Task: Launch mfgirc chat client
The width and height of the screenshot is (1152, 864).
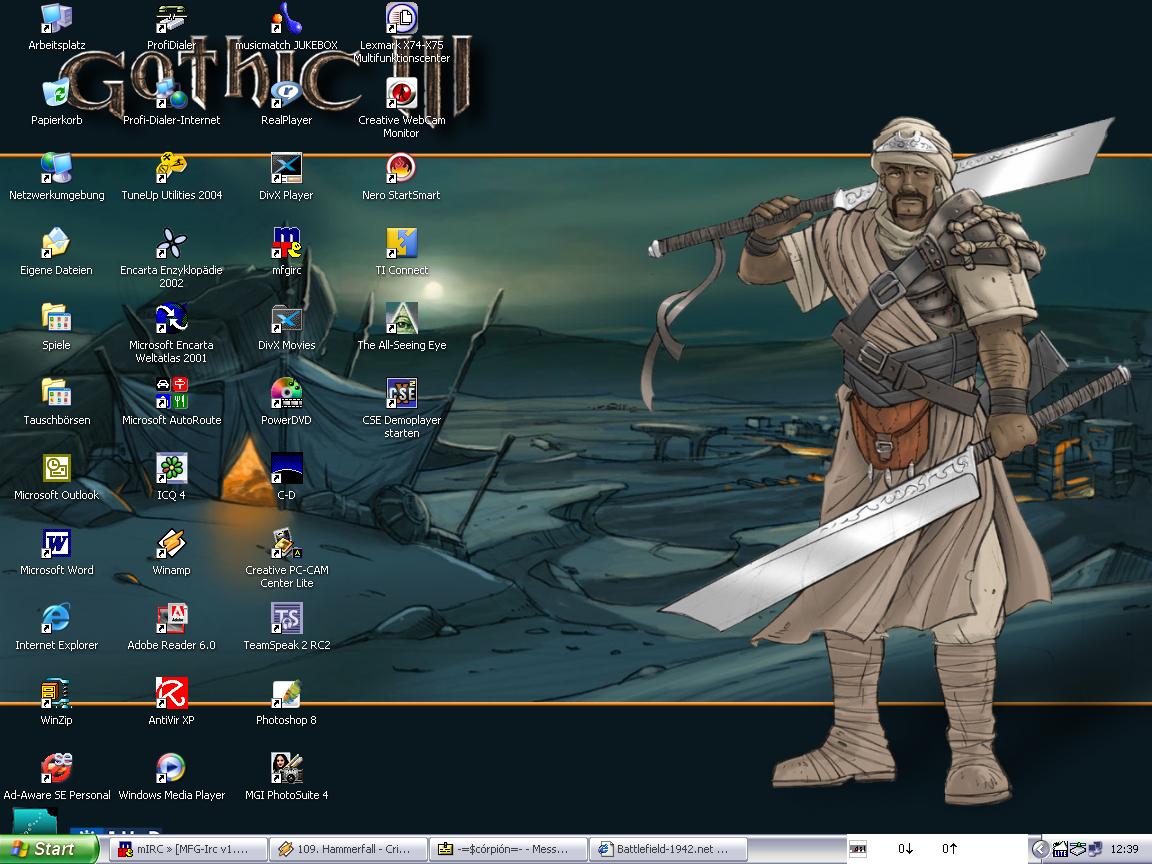Action: point(286,252)
